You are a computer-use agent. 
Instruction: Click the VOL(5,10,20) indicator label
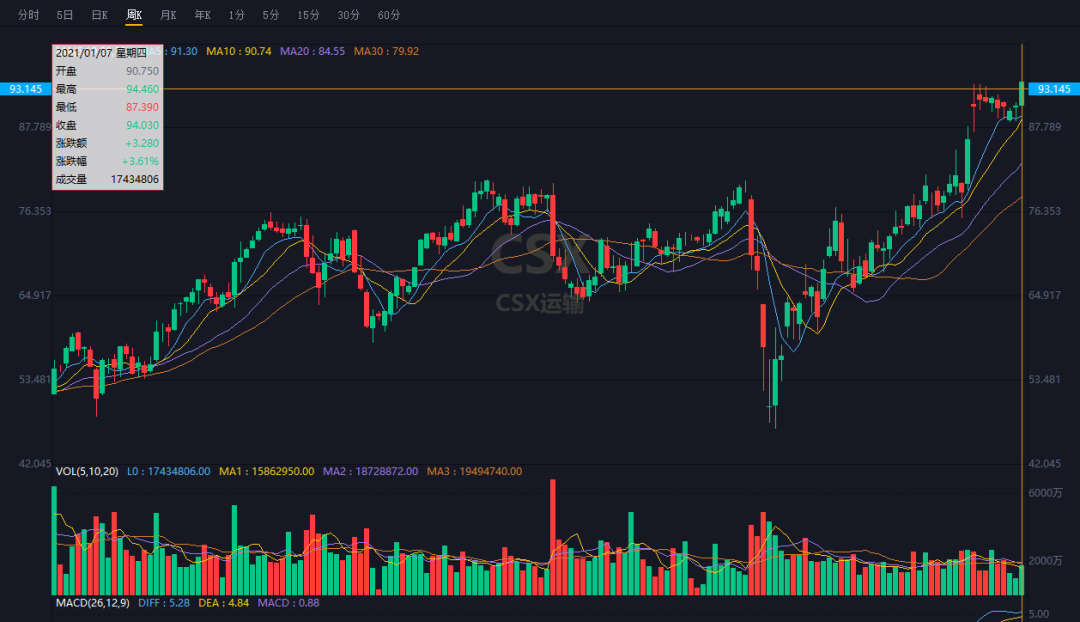point(87,470)
